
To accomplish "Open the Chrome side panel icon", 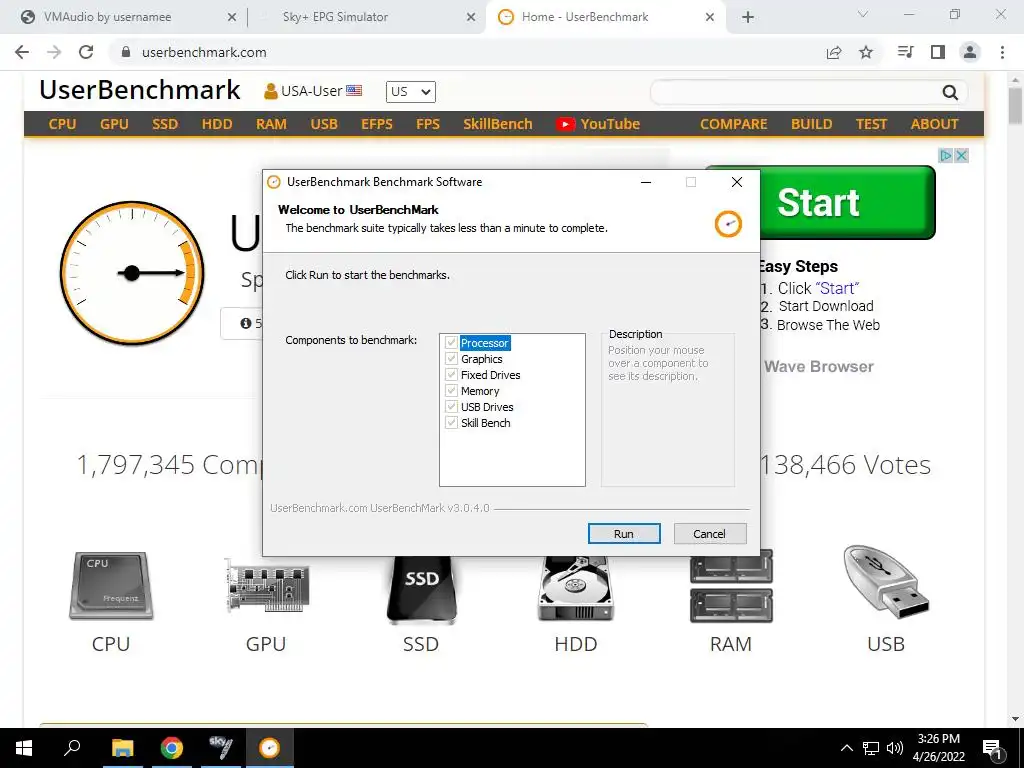I will click(x=938, y=52).
